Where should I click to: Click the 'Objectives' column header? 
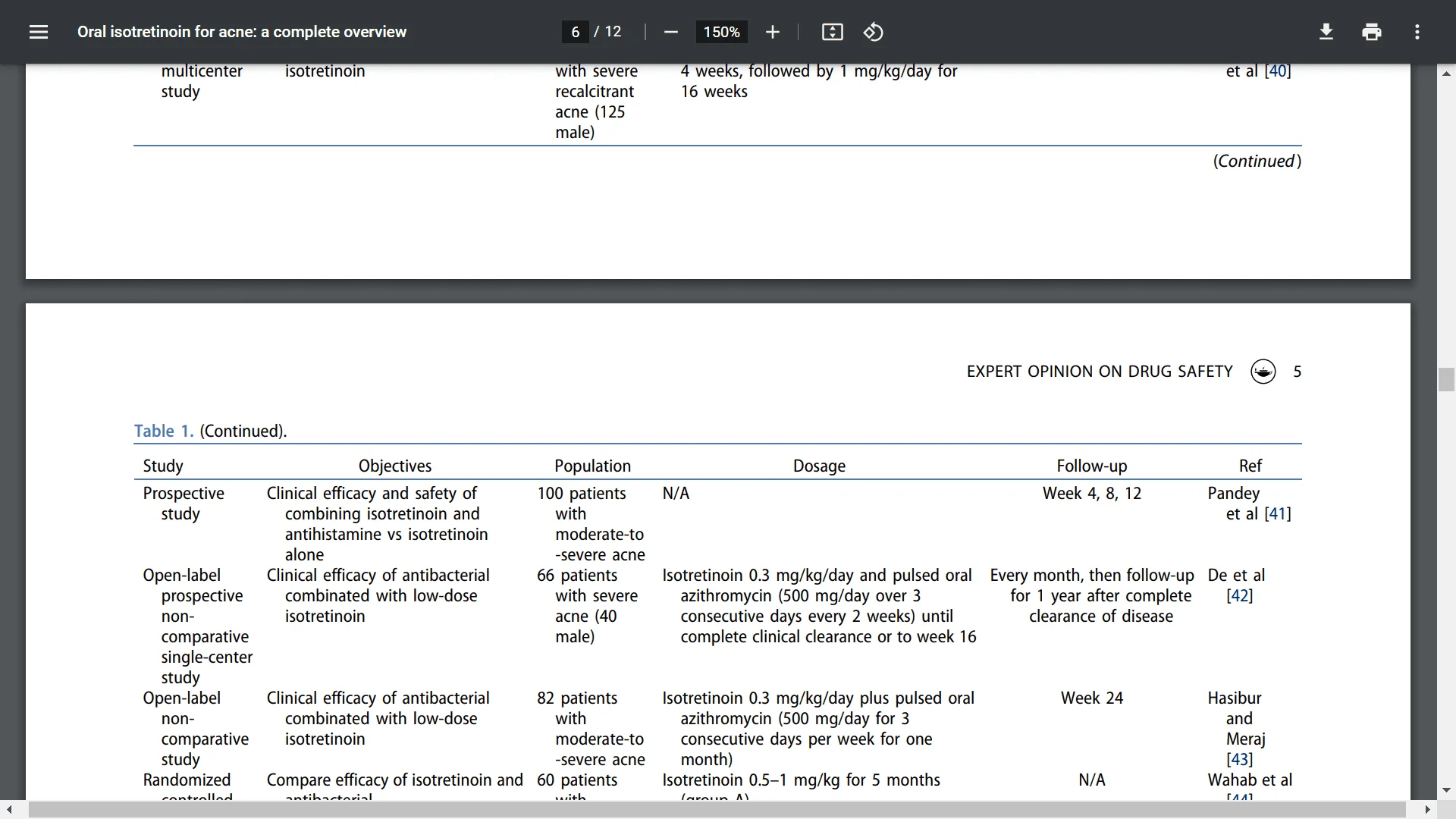tap(394, 466)
